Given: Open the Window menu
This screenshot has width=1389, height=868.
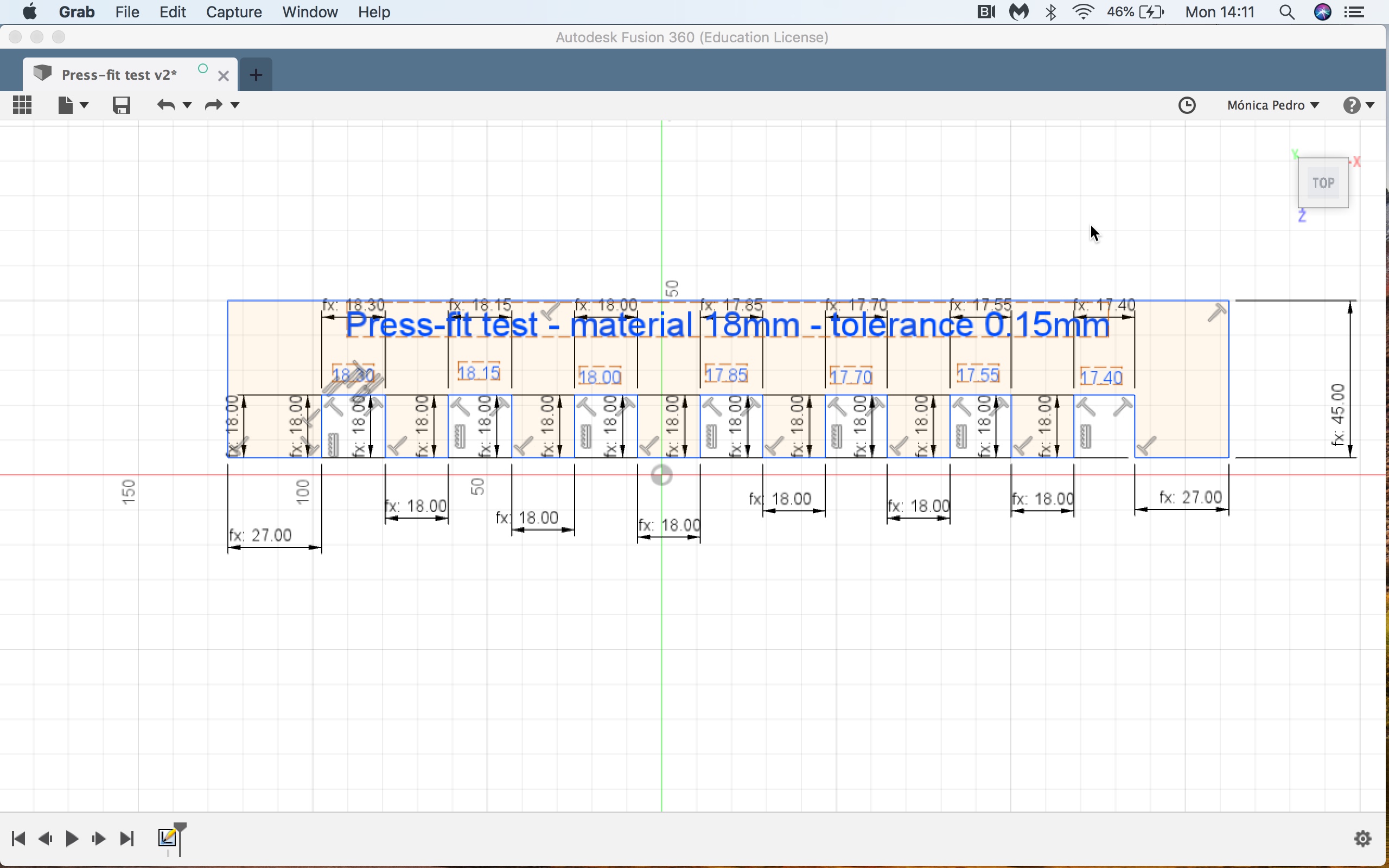Looking at the screenshot, I should pyautogui.click(x=310, y=12).
